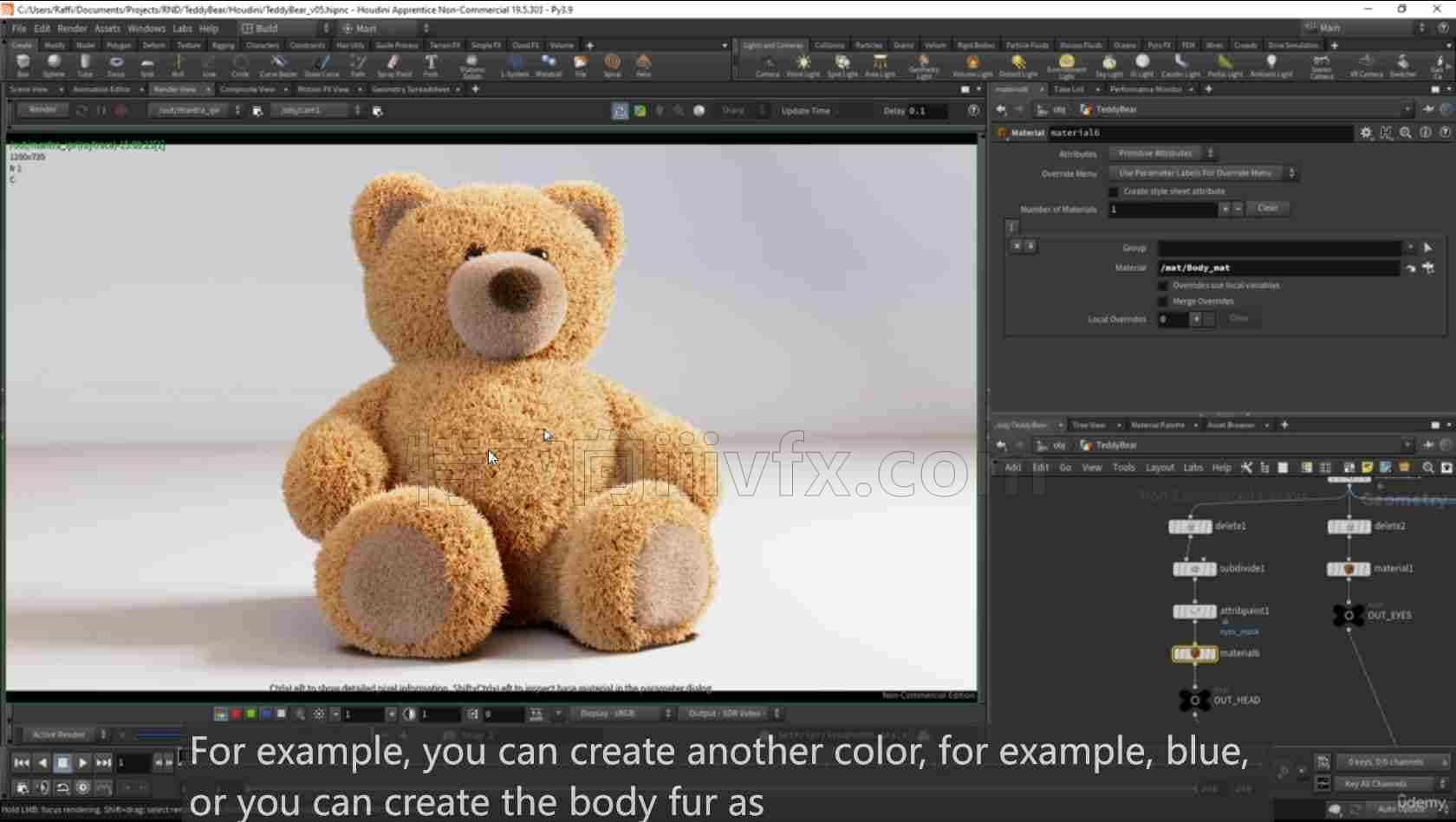
Task: Open the Display sRGB dropdown
Action: (622, 714)
